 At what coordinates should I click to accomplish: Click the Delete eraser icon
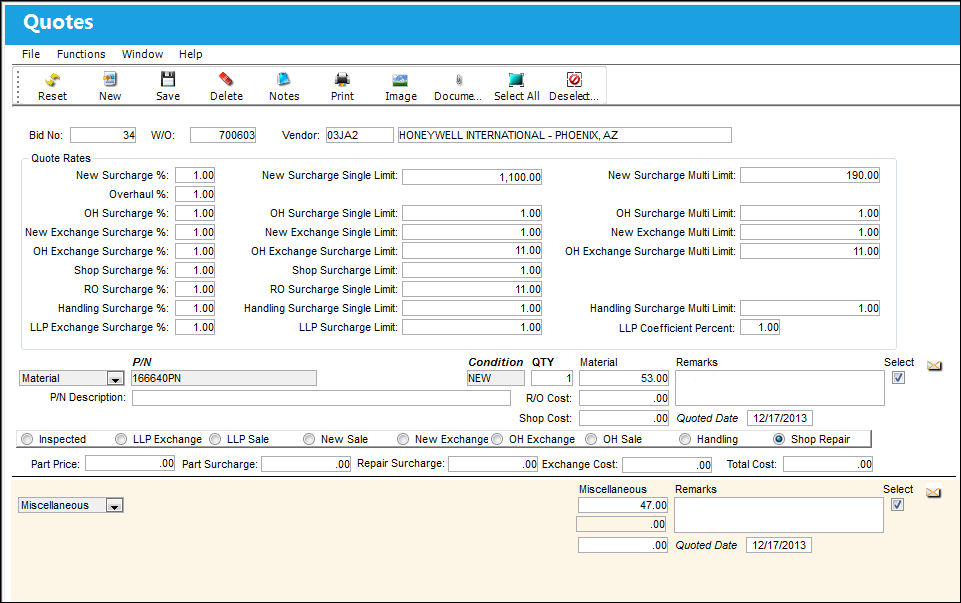pos(226,80)
